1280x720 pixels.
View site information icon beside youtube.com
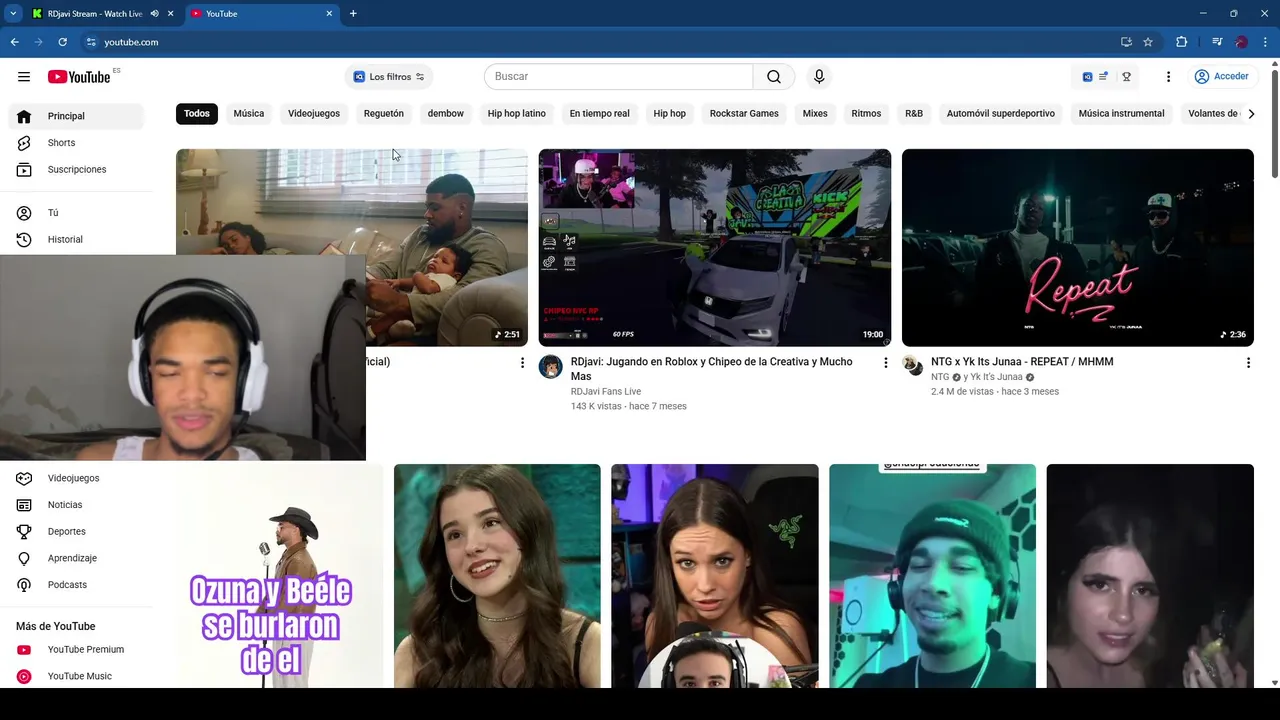click(x=90, y=42)
